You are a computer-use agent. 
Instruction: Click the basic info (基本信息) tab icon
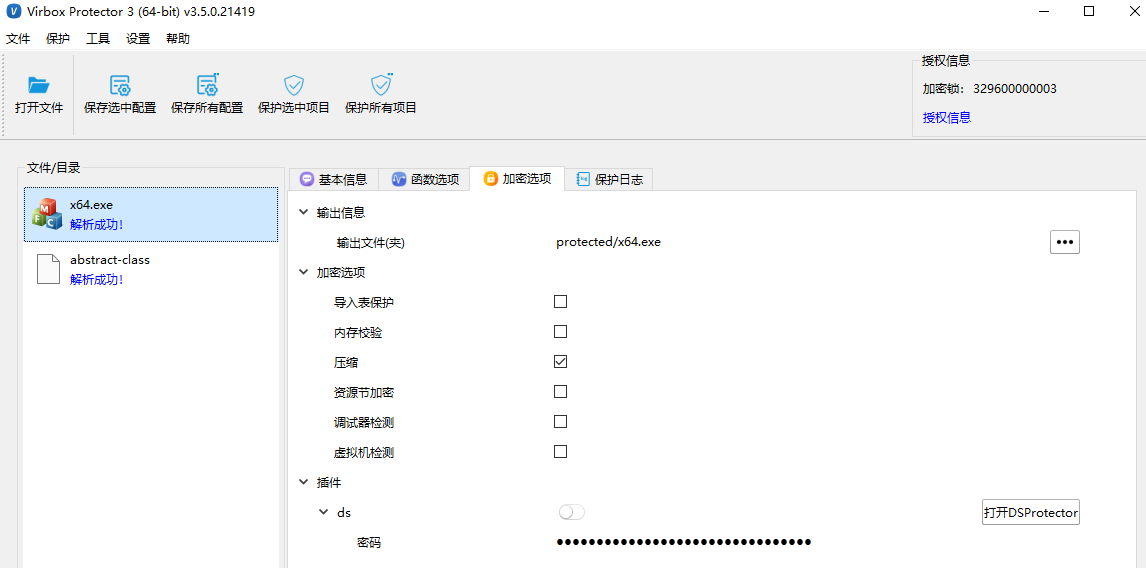[307, 179]
